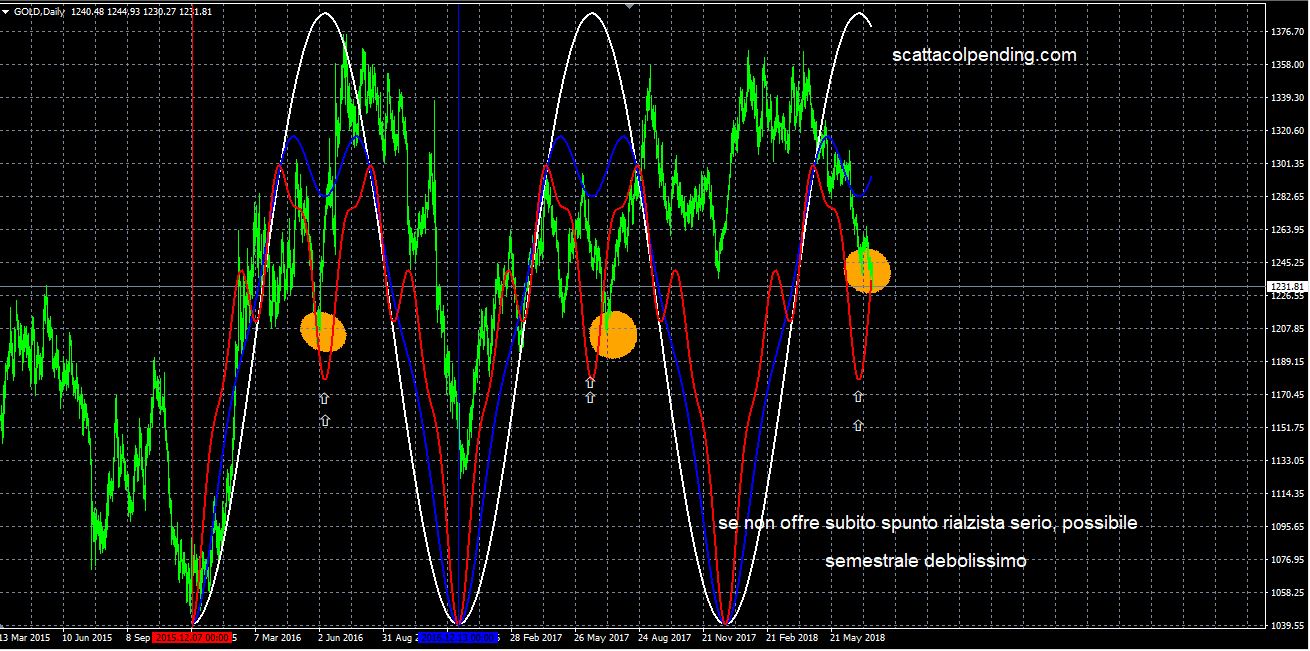
Task: Select the 'semestrale debolissimo' text label
Action: (925, 561)
